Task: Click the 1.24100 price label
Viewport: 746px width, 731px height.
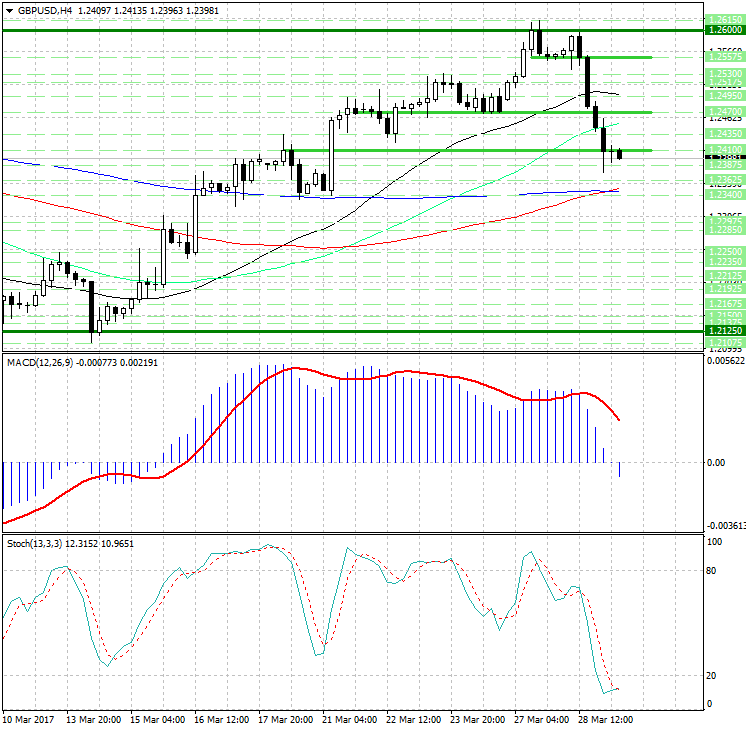Action: [725, 150]
